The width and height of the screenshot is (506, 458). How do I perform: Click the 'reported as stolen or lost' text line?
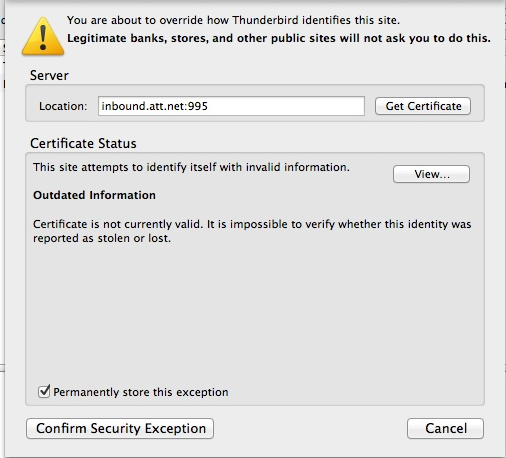[x=102, y=238]
